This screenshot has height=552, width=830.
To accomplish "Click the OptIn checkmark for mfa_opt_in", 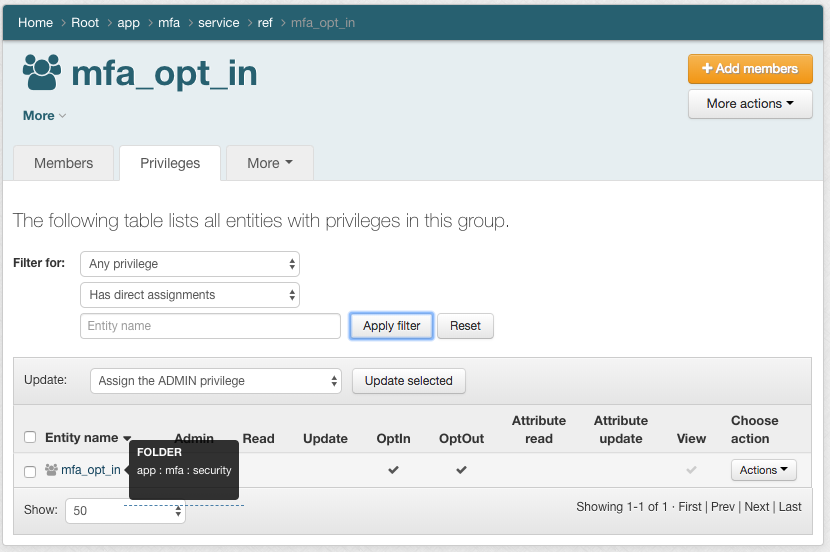I will (393, 470).
